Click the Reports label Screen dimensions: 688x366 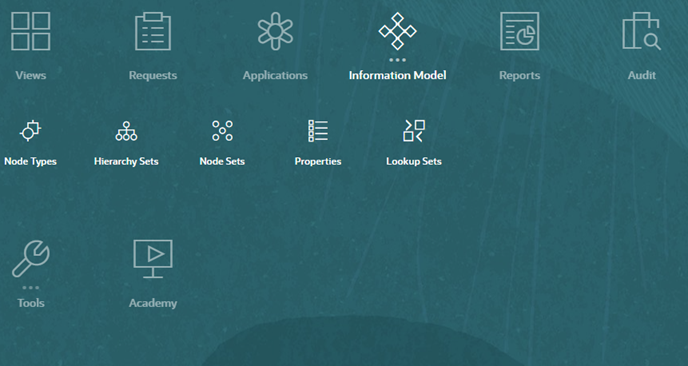[520, 75]
